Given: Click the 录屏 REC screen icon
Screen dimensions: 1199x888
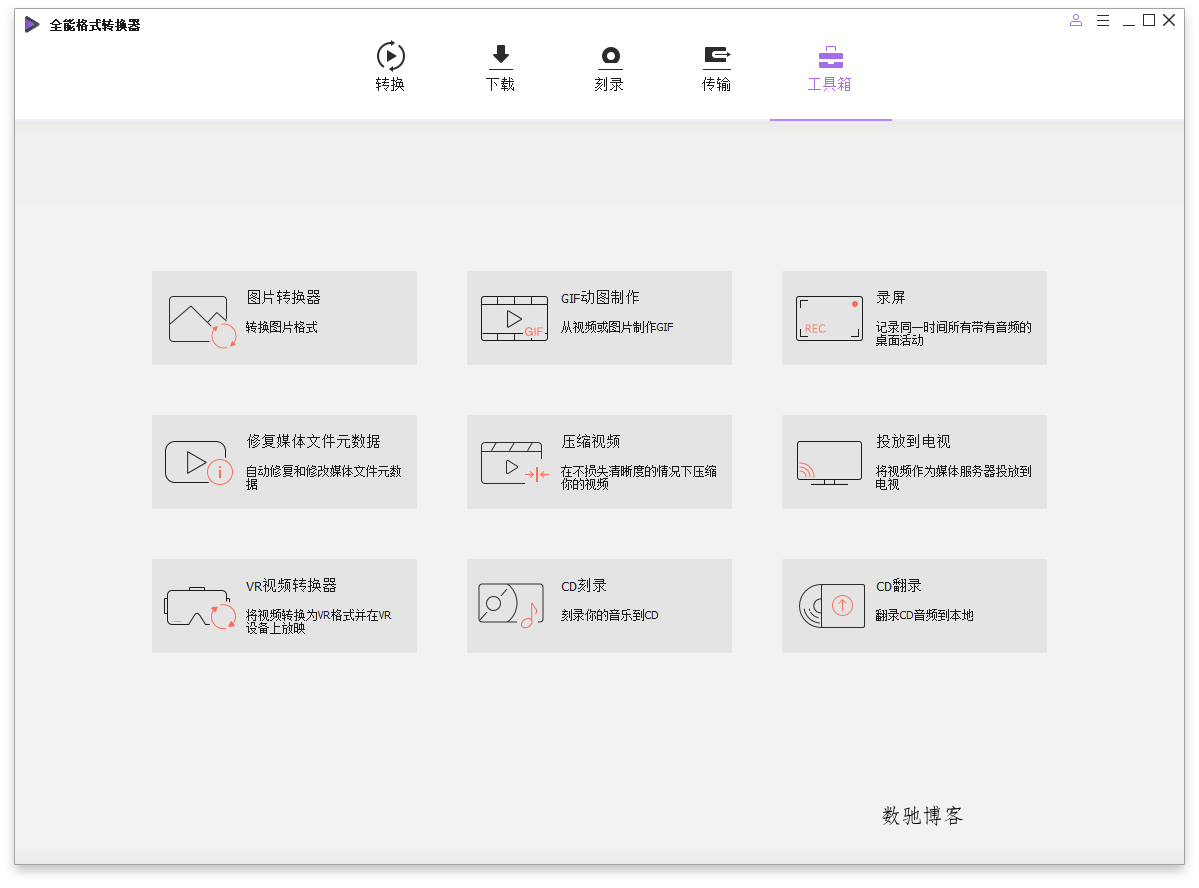Looking at the screenshot, I should pos(829,318).
